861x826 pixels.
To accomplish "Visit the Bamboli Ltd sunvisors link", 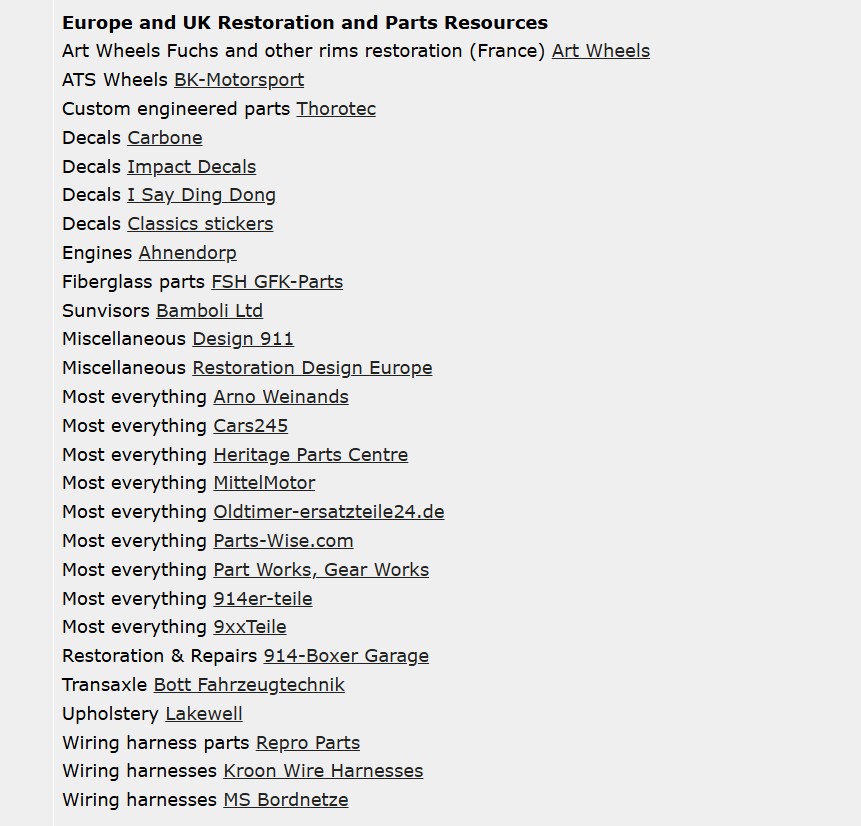I will click(x=209, y=311).
